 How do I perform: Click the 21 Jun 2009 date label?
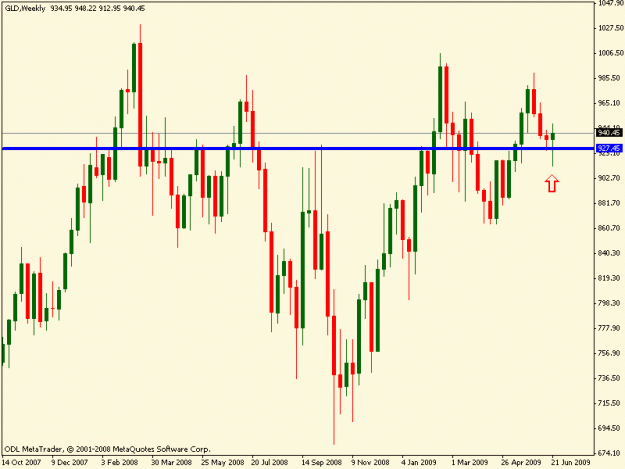[x=570, y=463]
